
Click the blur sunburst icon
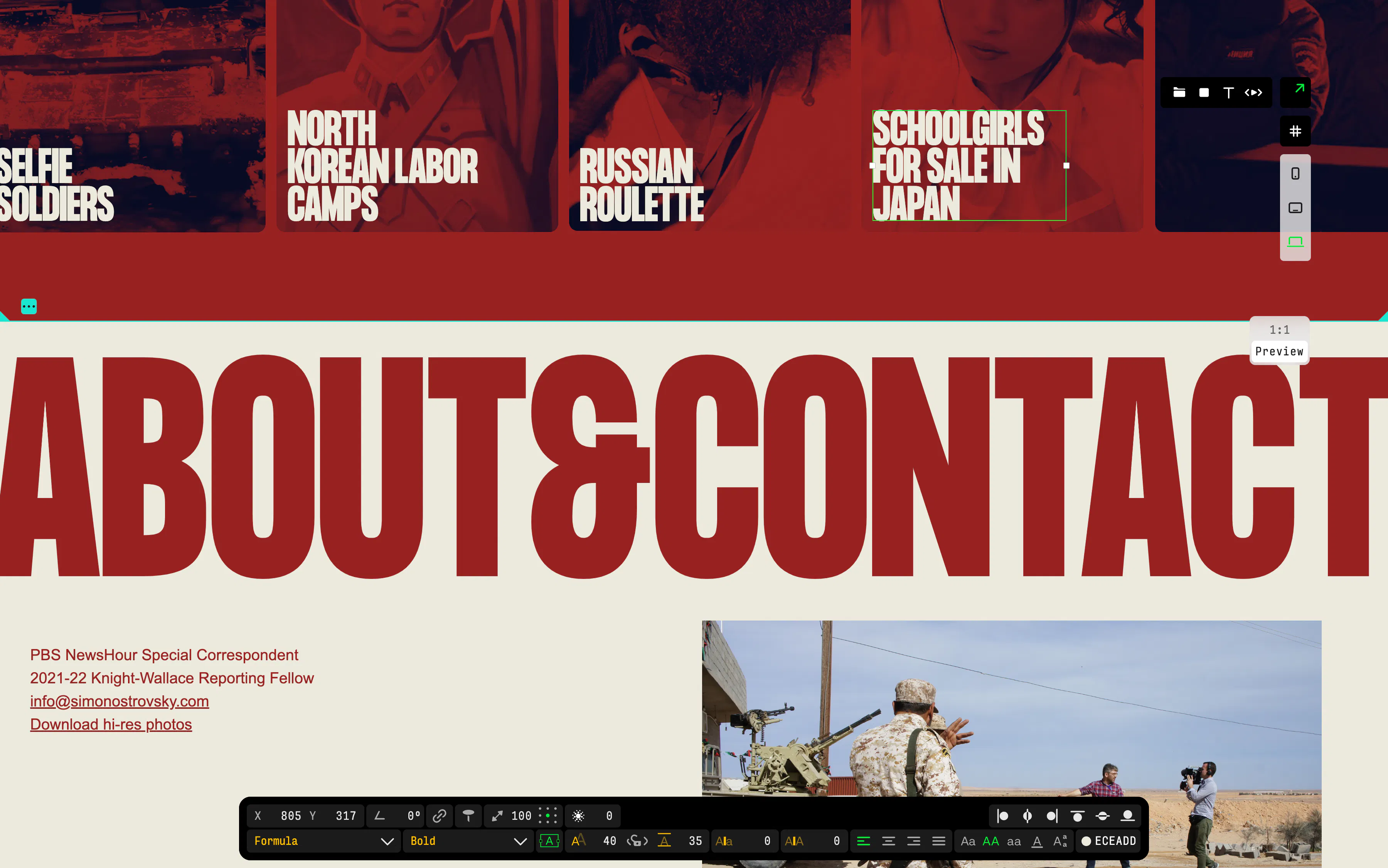pos(578,816)
